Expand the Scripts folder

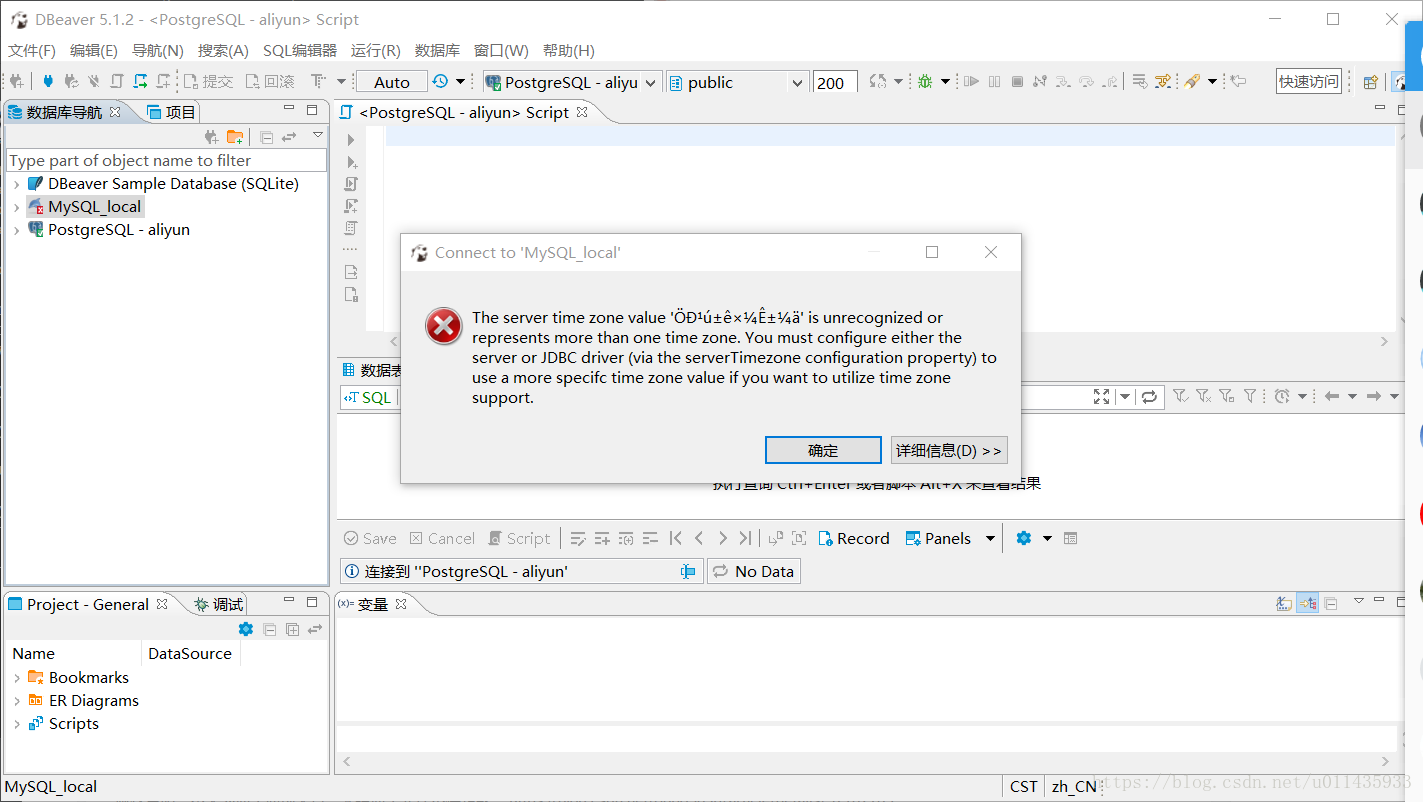coord(16,724)
